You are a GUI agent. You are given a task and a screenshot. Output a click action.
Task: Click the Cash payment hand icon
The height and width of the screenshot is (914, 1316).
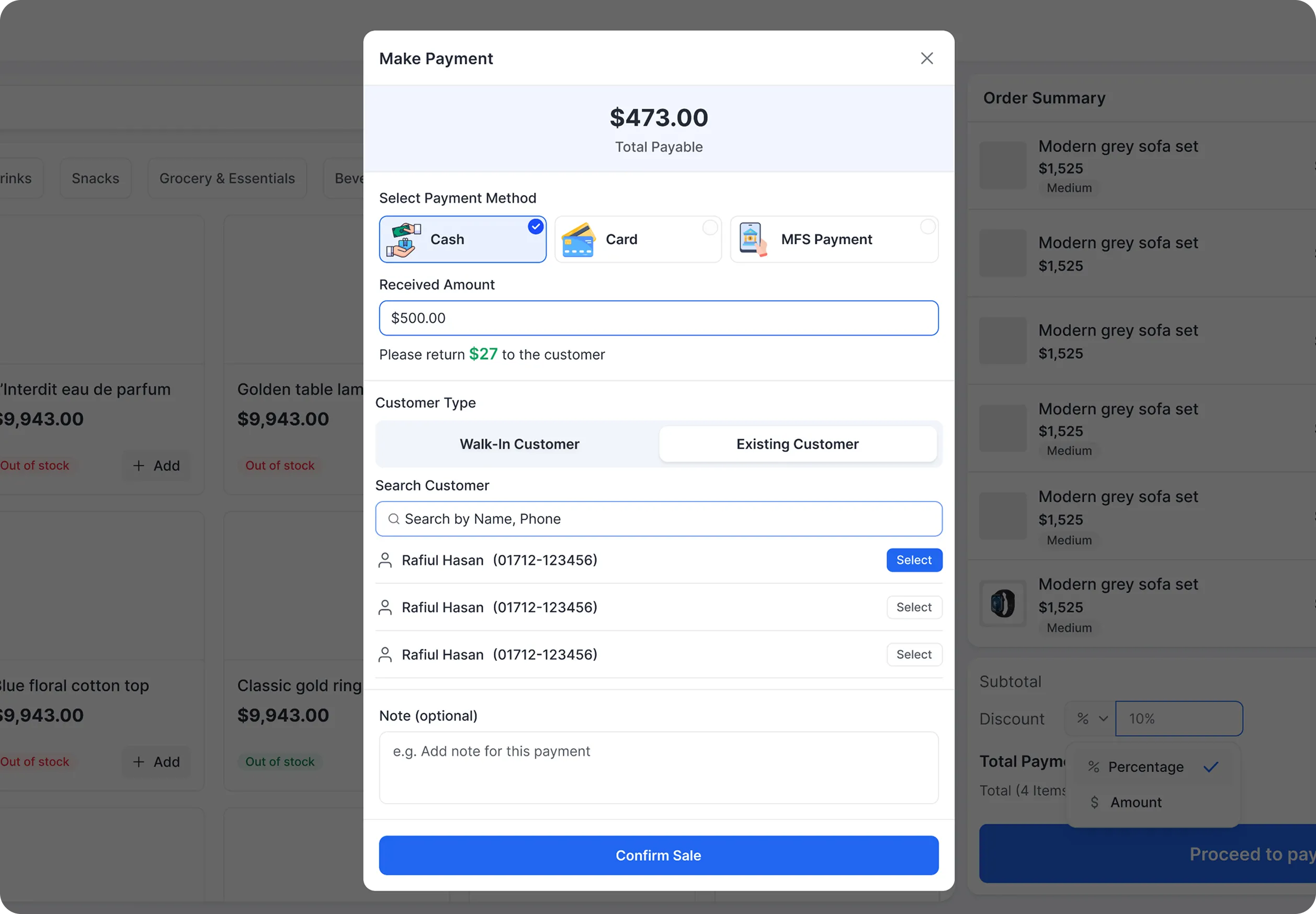[x=404, y=240]
